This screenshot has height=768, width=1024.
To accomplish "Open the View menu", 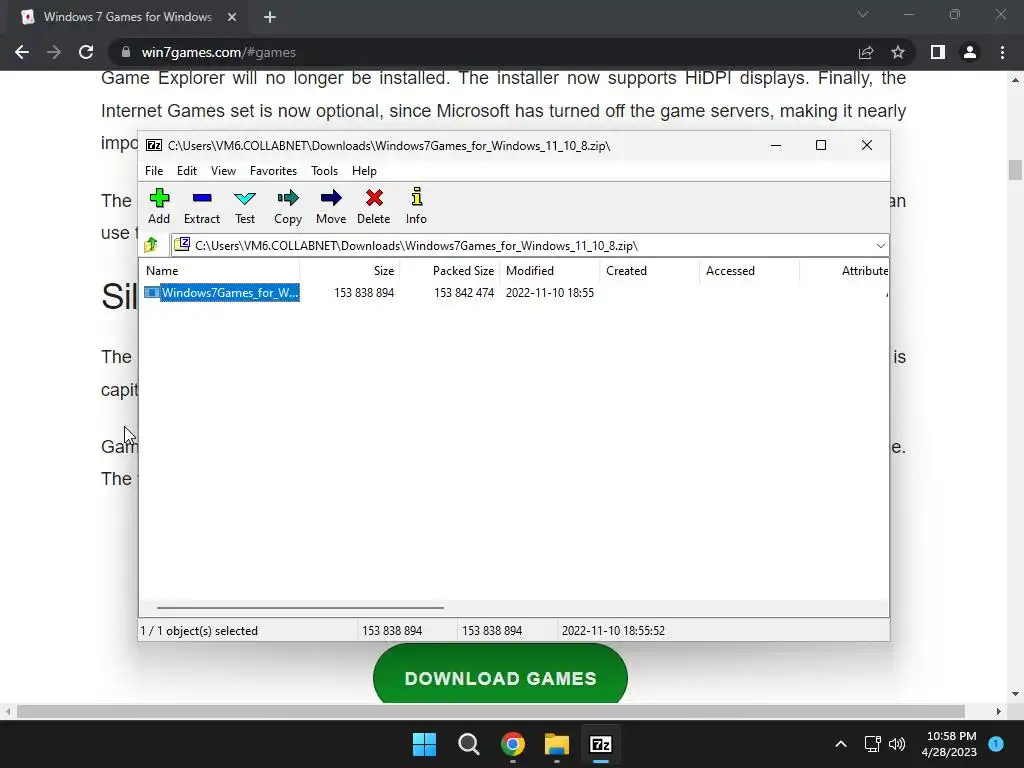I will [x=223, y=170].
